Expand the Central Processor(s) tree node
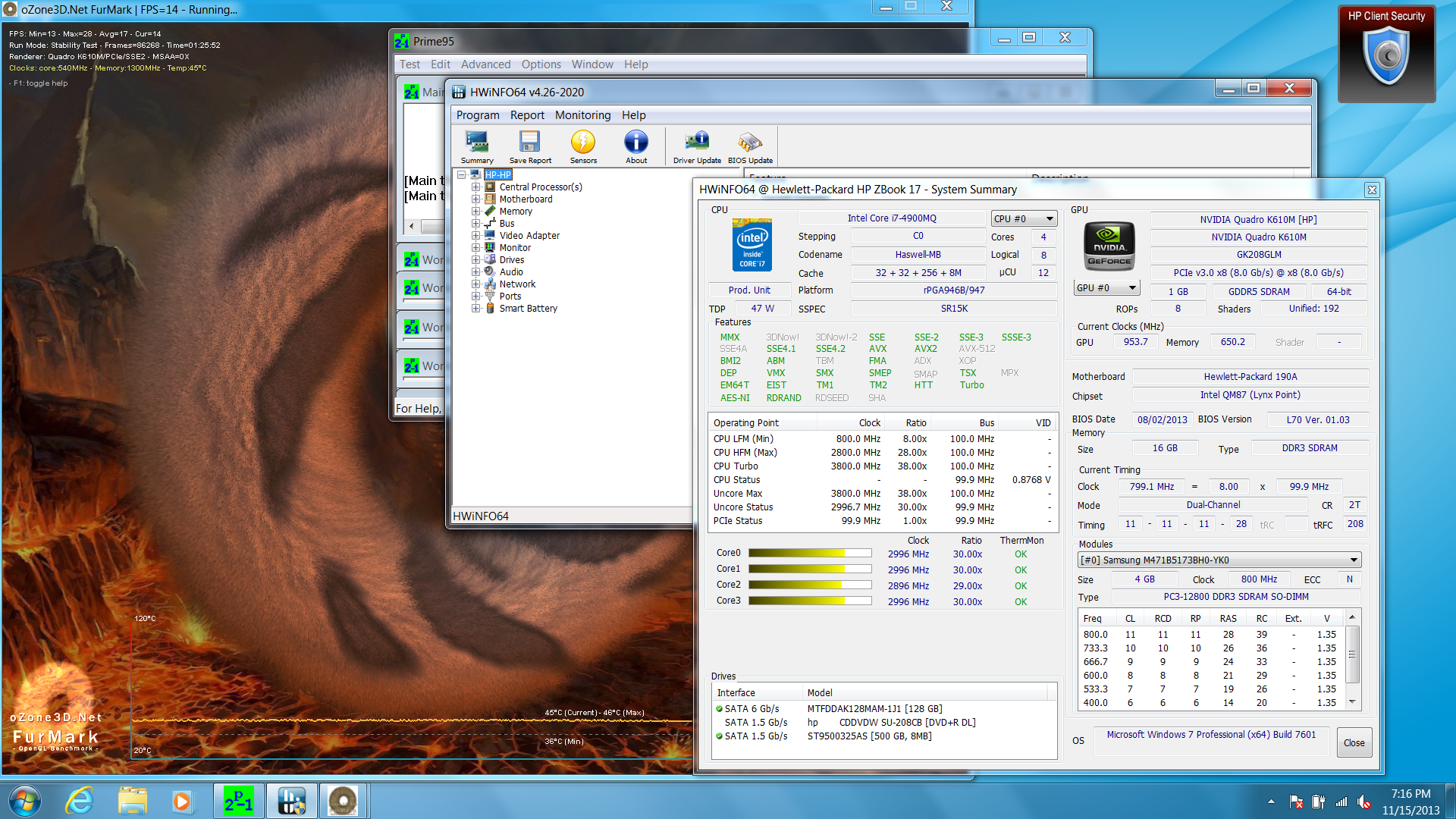Image resolution: width=1456 pixels, height=819 pixels. 475,187
